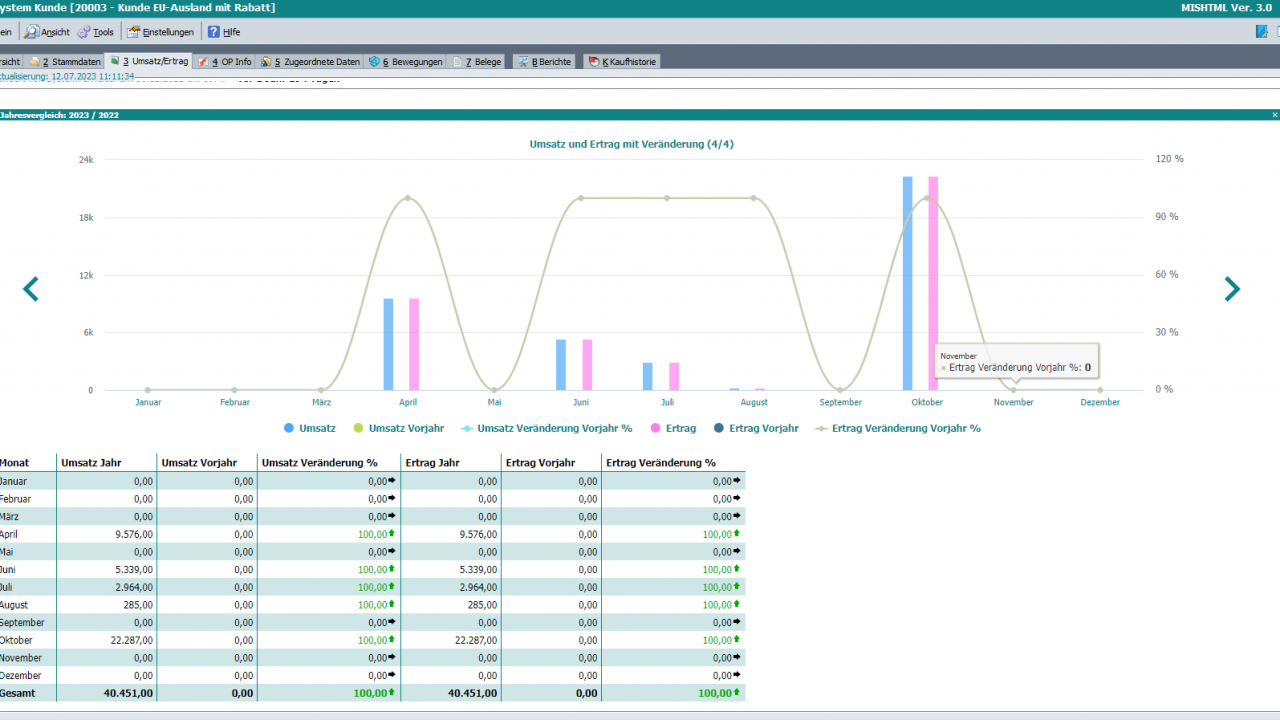Click the green up arrow in Juli Umsatz Veränderung
This screenshot has width=1280, height=720.
pyautogui.click(x=392, y=586)
